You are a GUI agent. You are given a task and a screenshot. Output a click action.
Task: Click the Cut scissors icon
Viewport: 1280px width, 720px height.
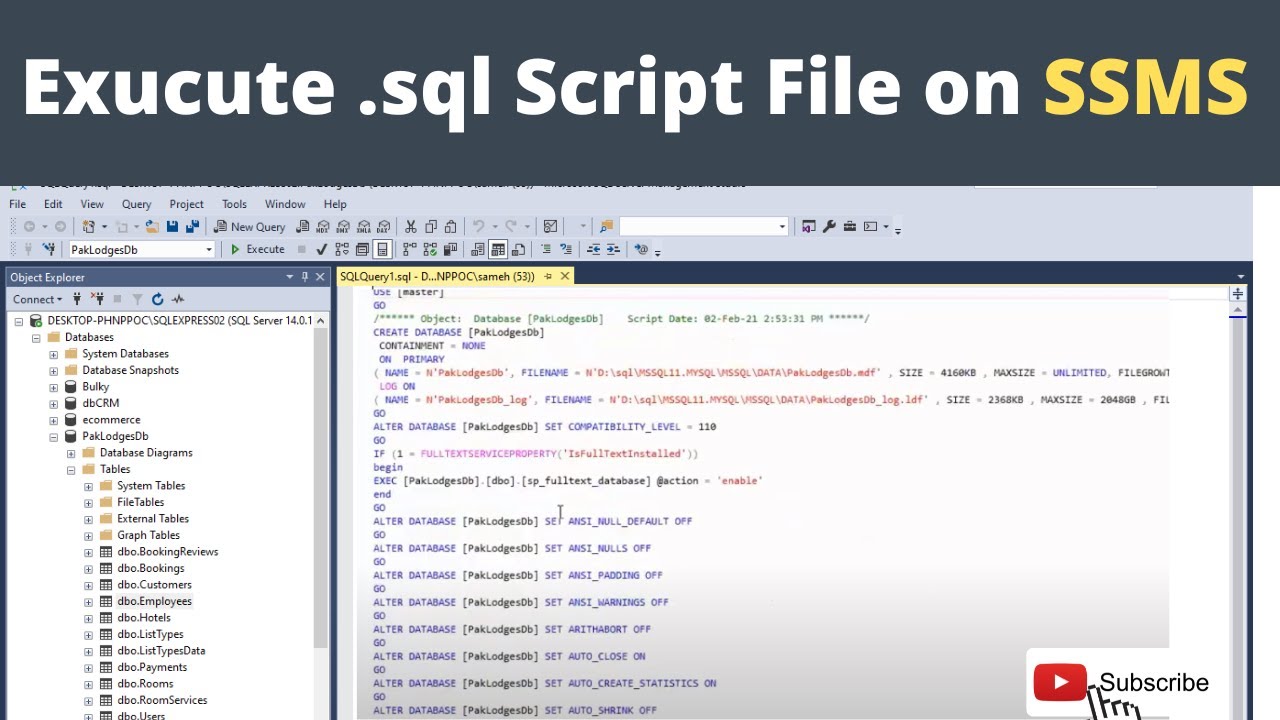click(x=410, y=227)
